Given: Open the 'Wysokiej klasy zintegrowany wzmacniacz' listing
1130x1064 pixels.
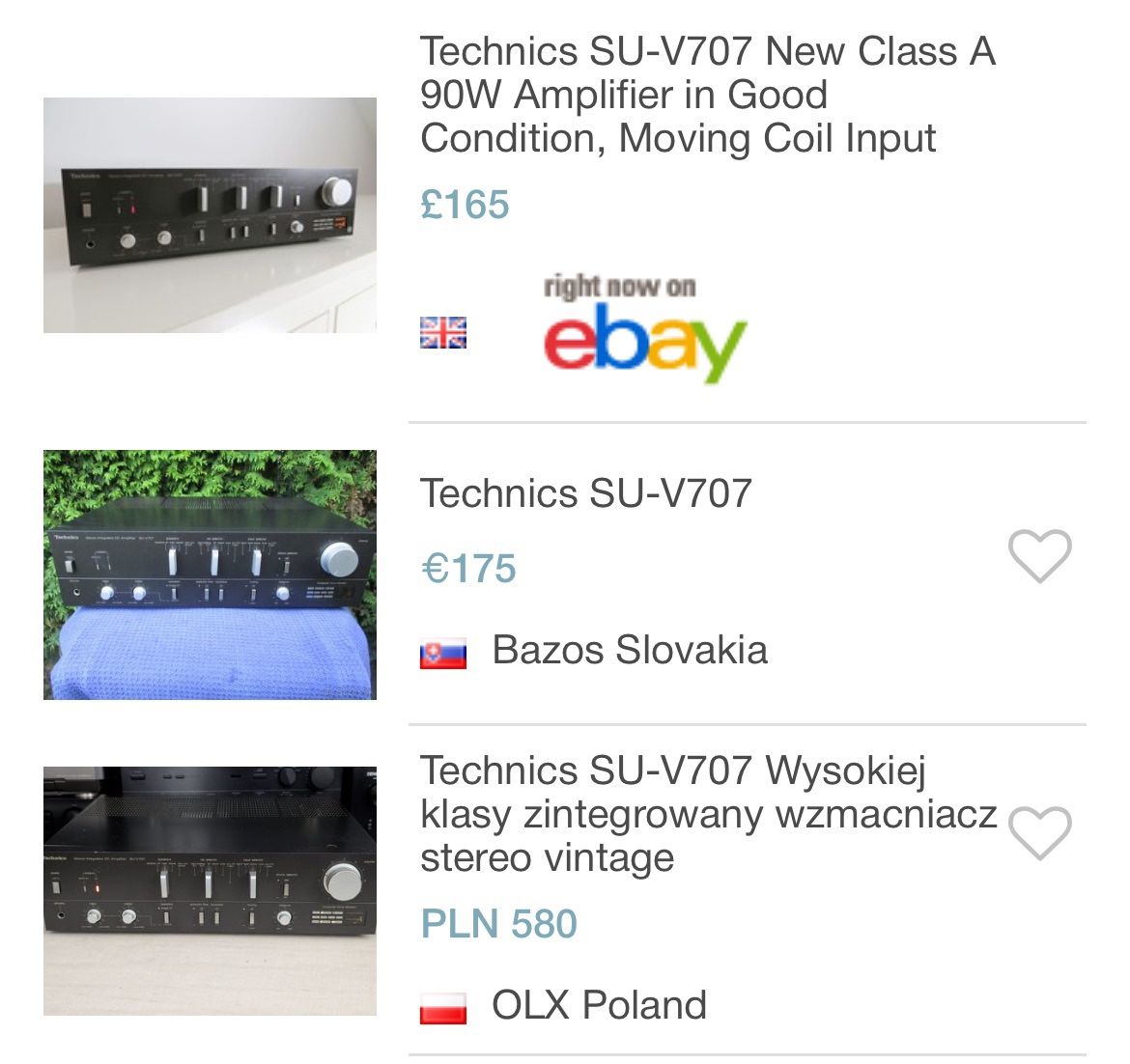Looking at the screenshot, I should [x=709, y=814].
